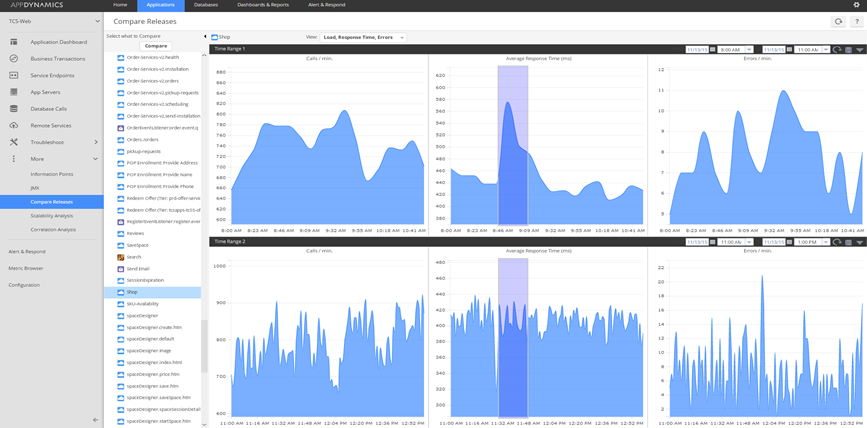This screenshot has width=867, height=428.
Task: Click OrderEventListener queue icon
Action: [121, 128]
